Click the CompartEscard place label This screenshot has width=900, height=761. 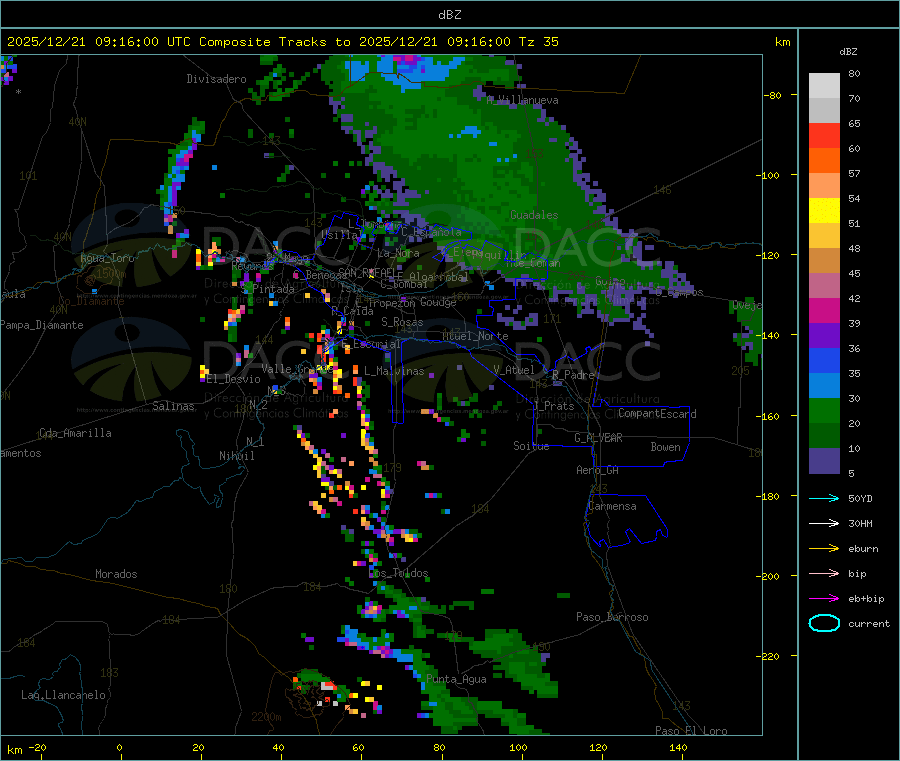(x=657, y=413)
